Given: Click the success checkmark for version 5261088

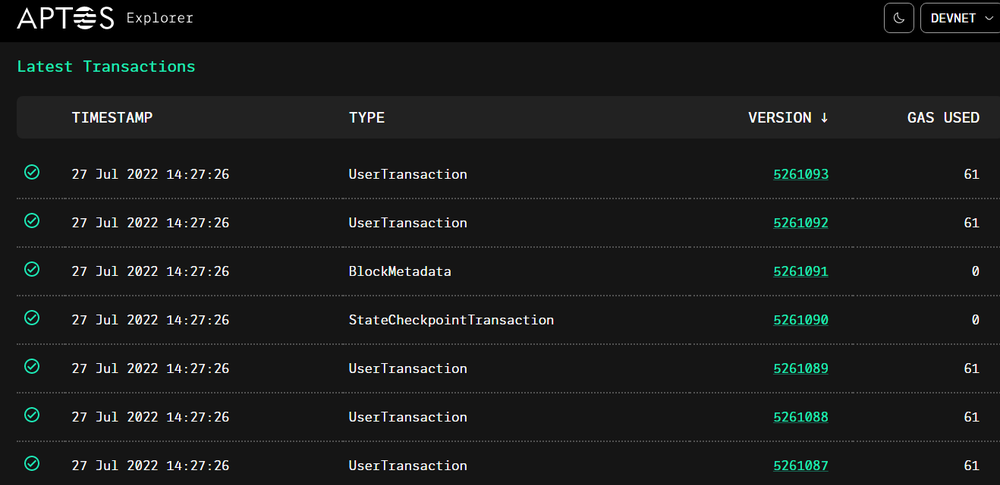Looking at the screenshot, I should [x=32, y=416].
